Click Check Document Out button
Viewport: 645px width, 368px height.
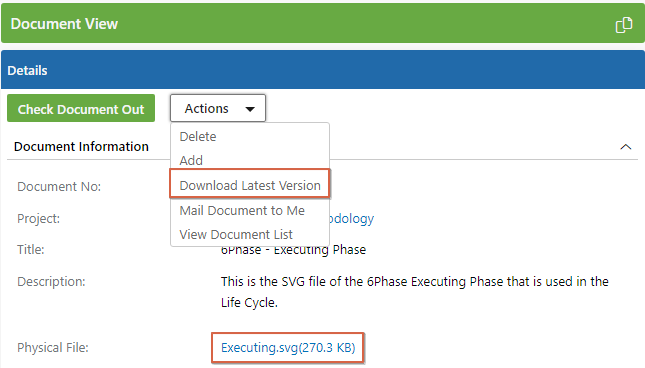(81, 108)
